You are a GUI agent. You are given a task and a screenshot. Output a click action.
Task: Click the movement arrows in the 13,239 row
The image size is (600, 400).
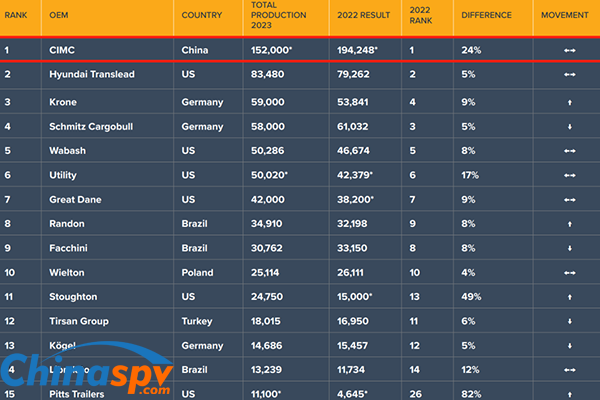click(x=570, y=370)
